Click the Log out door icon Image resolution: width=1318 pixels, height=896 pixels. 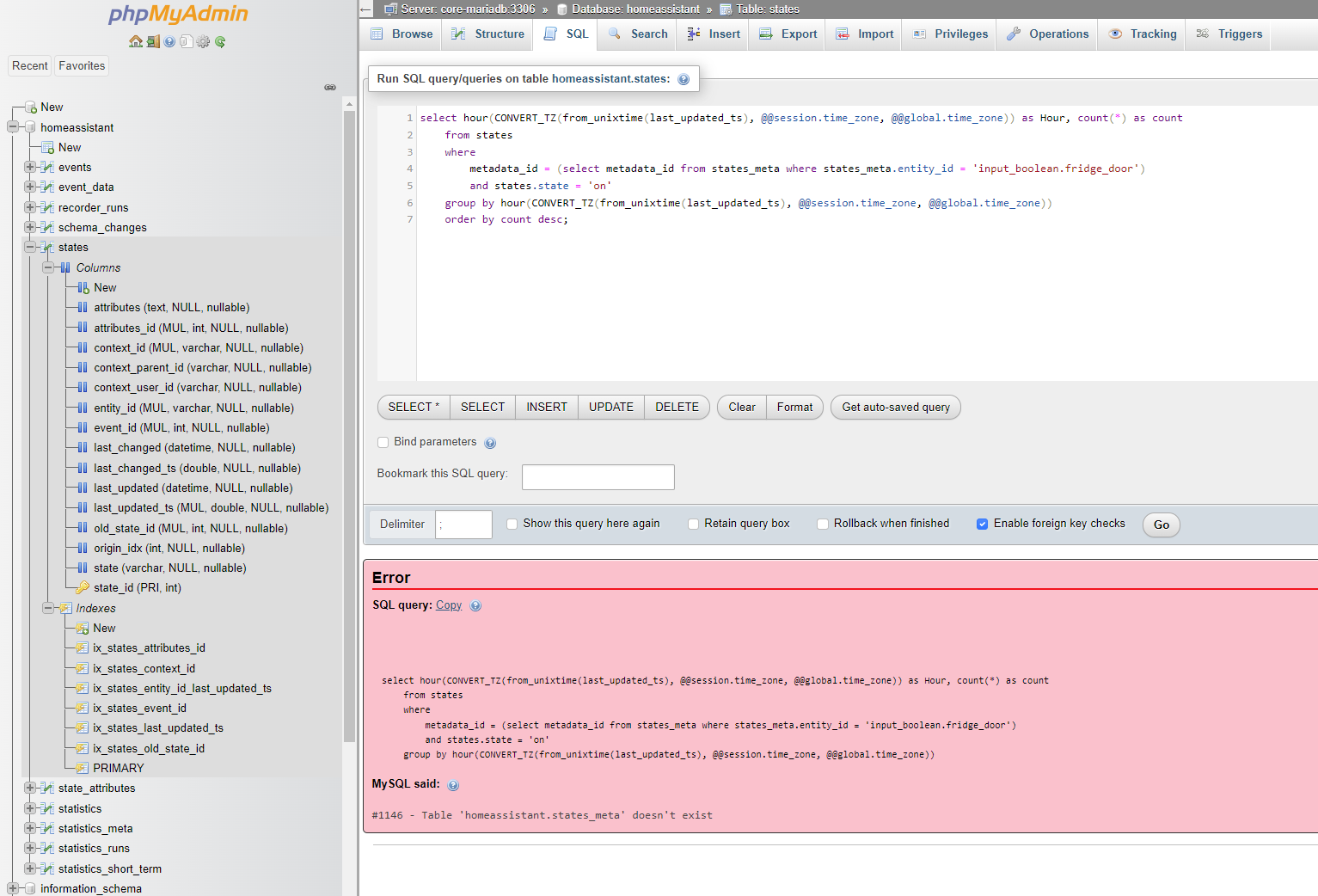[153, 41]
